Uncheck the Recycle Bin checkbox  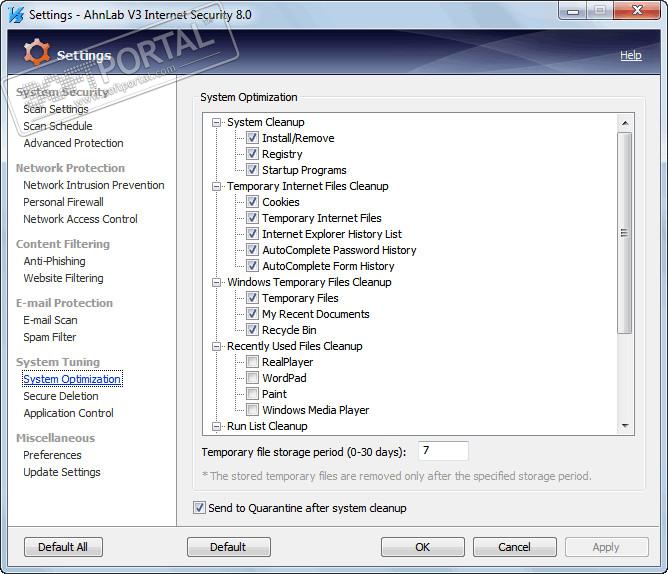(252, 329)
